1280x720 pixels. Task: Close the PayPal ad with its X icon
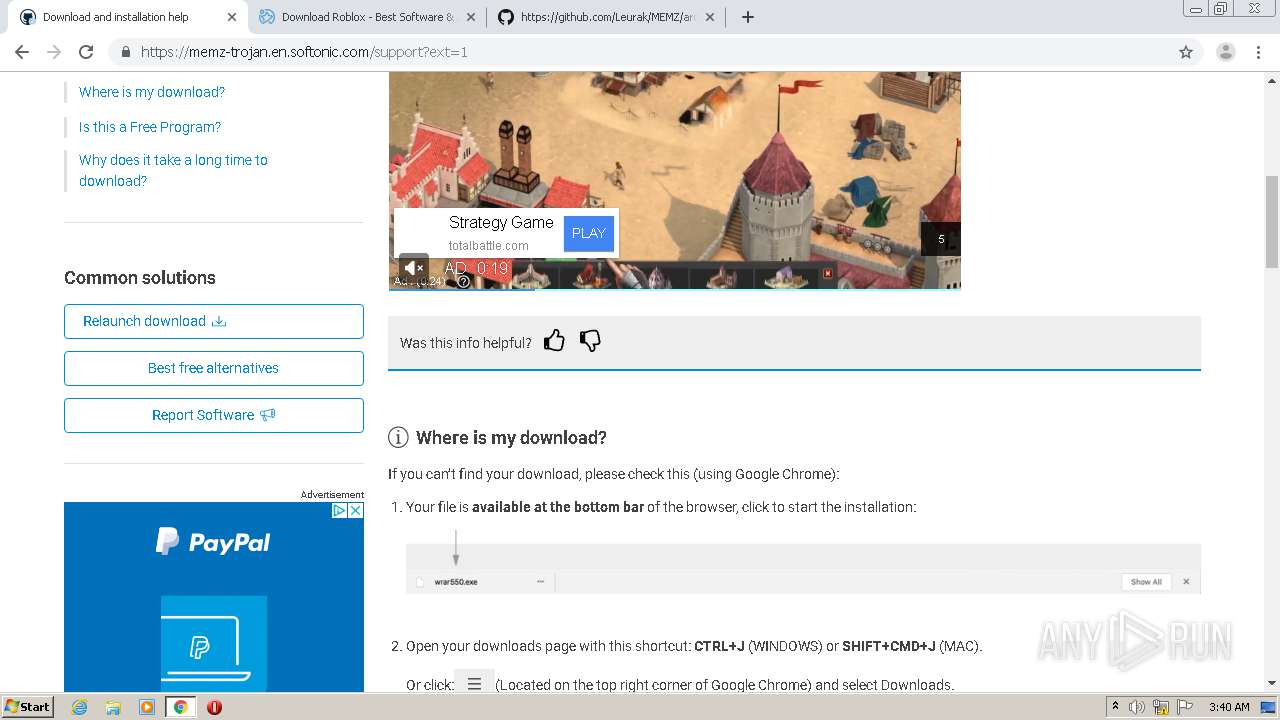(x=356, y=510)
